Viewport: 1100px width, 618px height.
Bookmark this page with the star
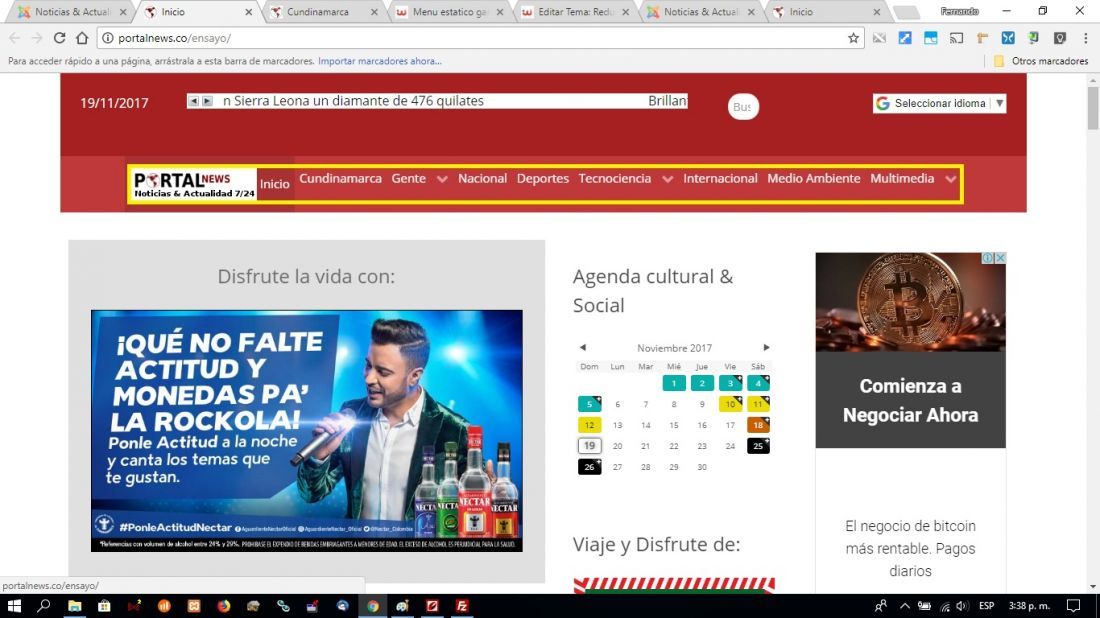[853, 38]
